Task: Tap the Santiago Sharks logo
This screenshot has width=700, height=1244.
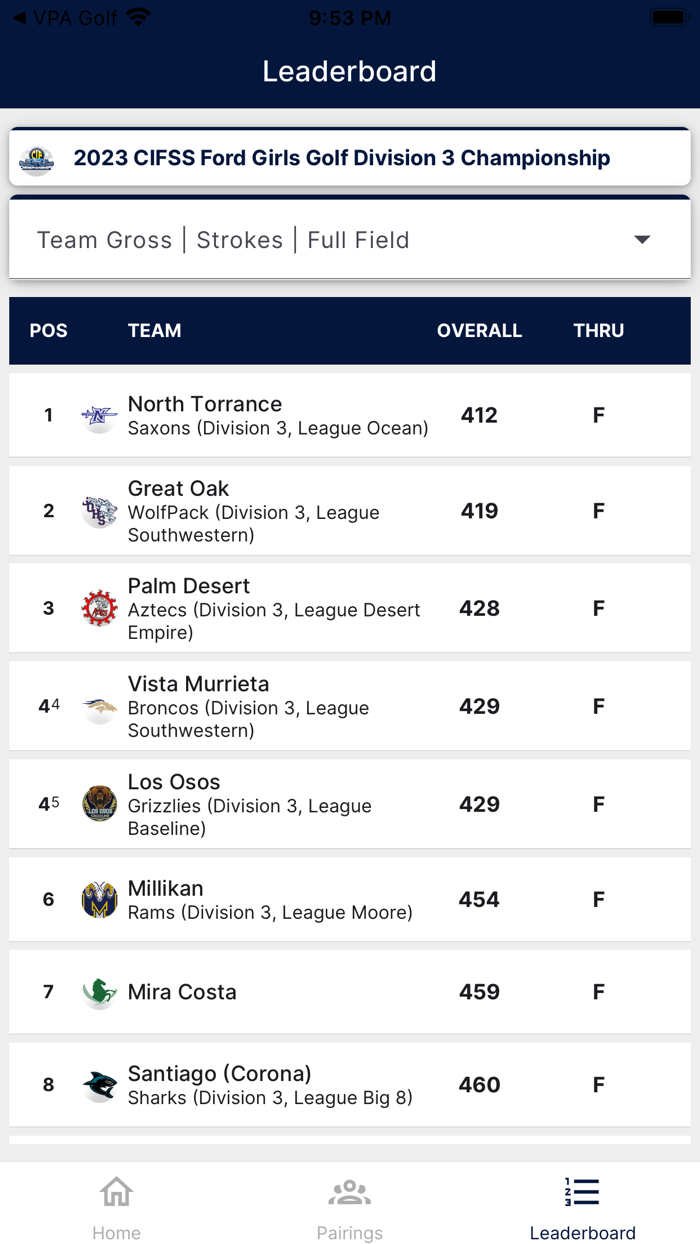Action: [x=99, y=1086]
